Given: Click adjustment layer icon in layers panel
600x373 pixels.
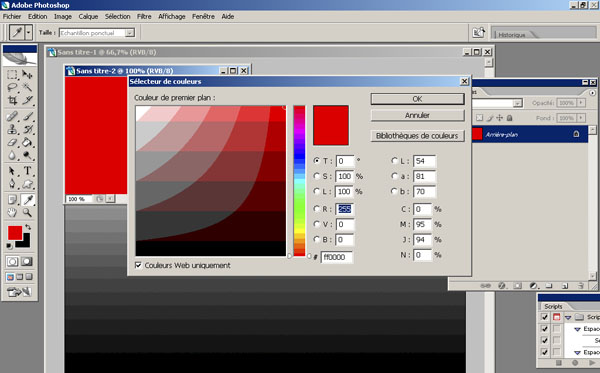Looking at the screenshot, I should (x=533, y=285).
